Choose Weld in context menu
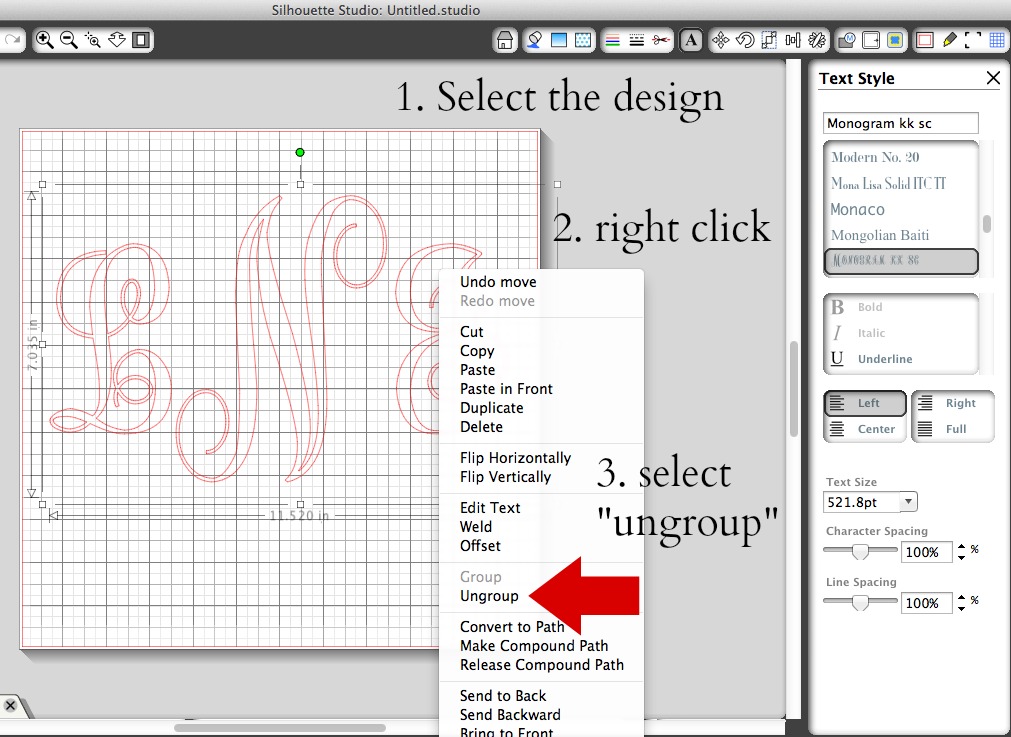The height and width of the screenshot is (737, 1011). coord(476,527)
